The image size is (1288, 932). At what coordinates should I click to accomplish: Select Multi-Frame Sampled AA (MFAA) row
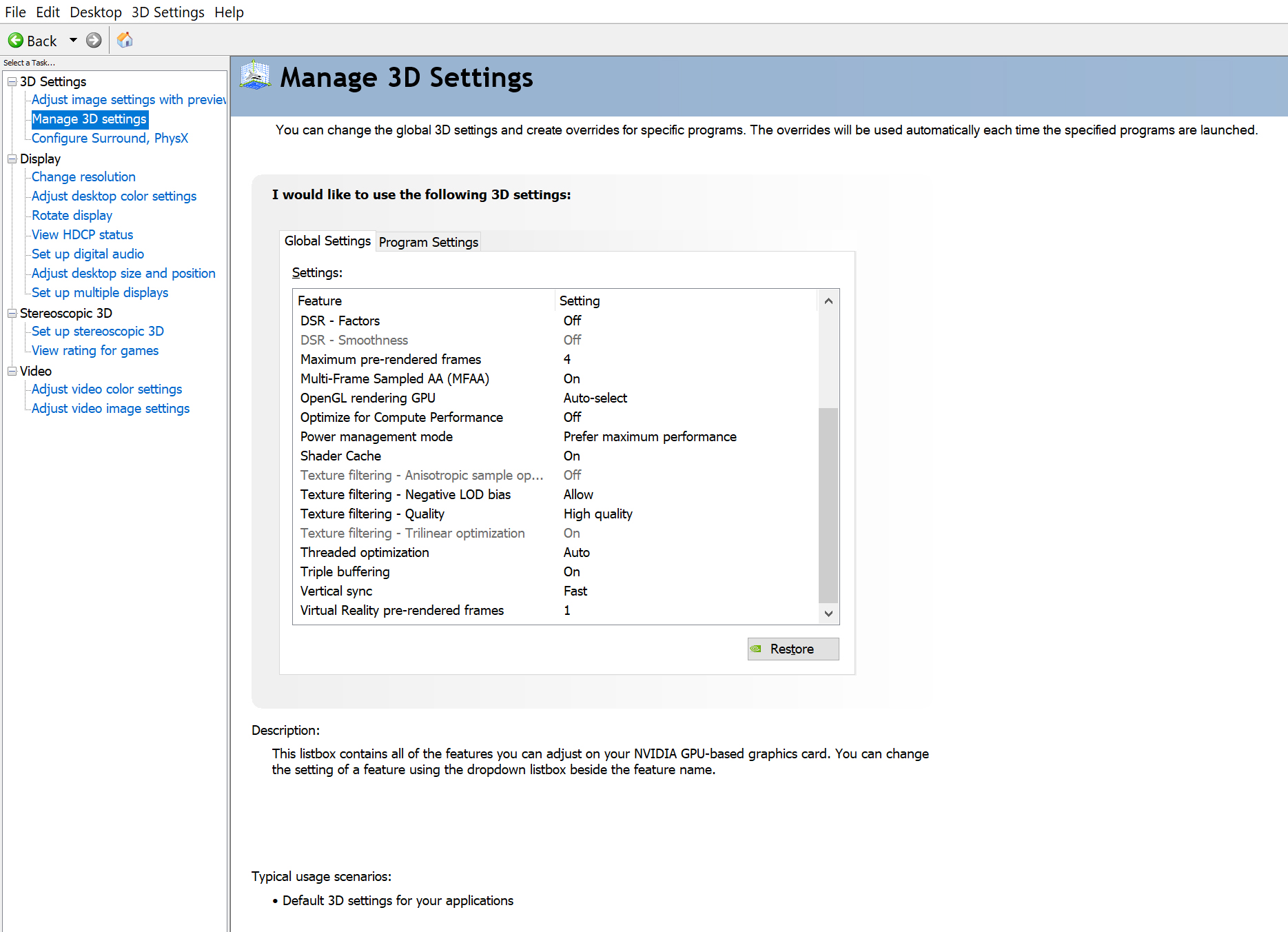coord(555,378)
